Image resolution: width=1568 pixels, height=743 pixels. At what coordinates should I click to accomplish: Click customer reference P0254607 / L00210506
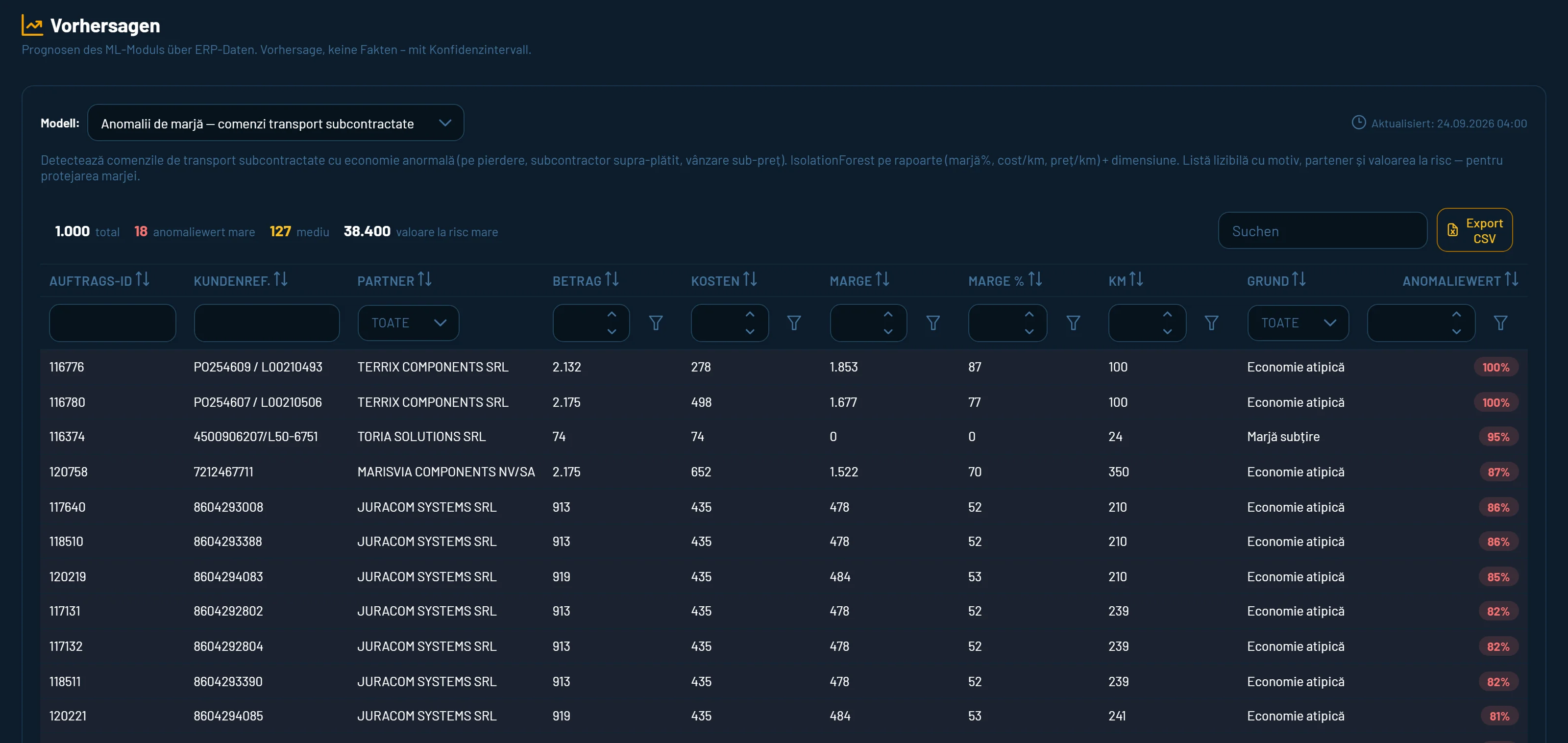pos(257,402)
